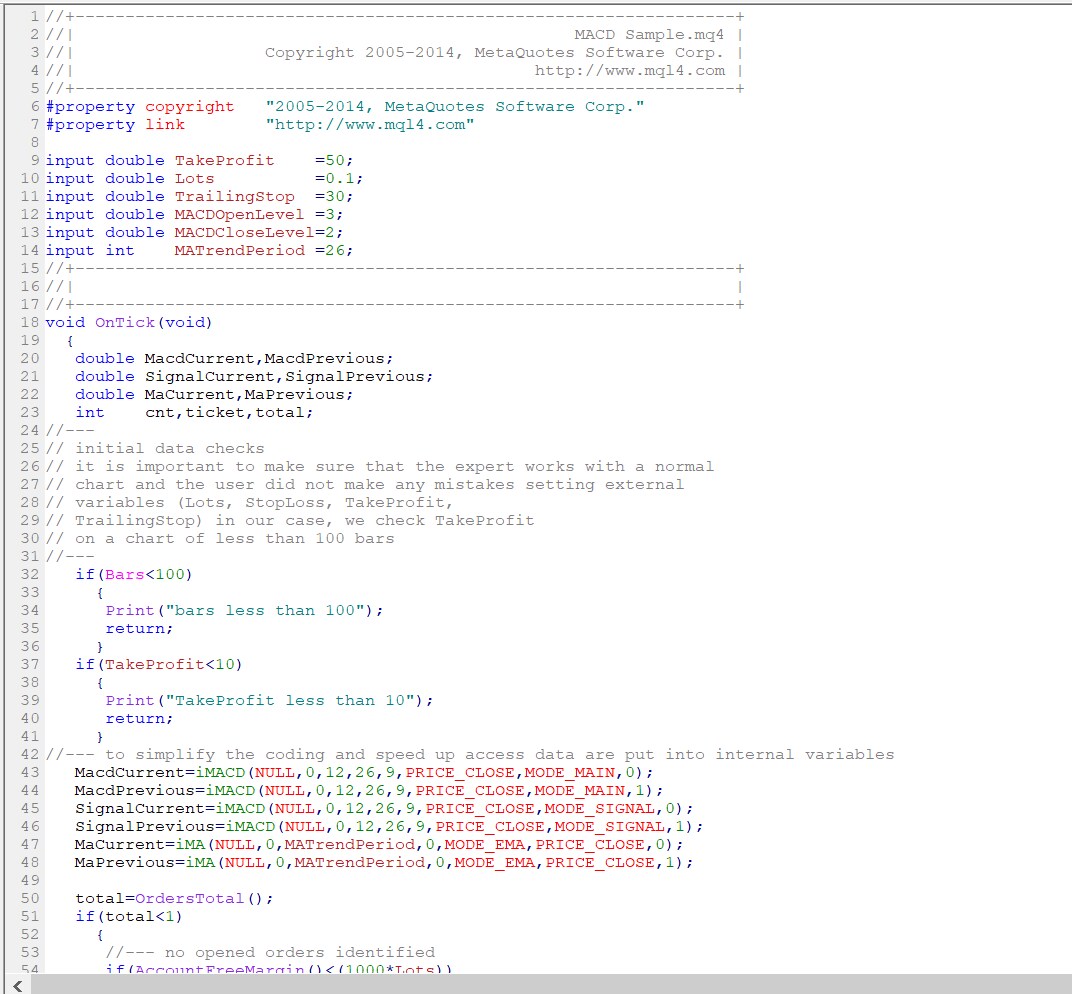
Task: Click "PRICE_CLOSE" on the SignalPrevious assignment line
Action: click(490, 827)
